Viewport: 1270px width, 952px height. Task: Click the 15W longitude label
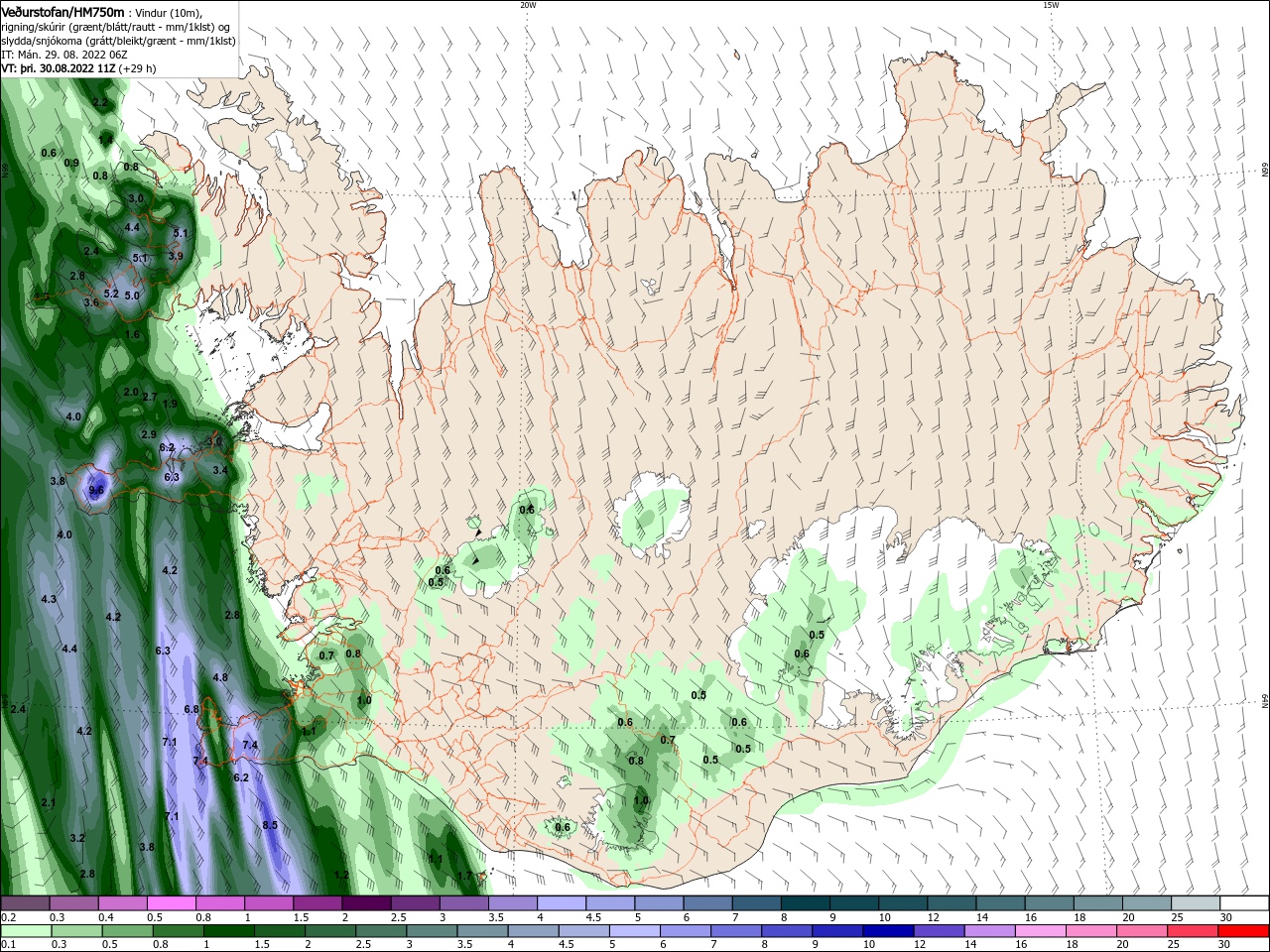(x=1051, y=5)
